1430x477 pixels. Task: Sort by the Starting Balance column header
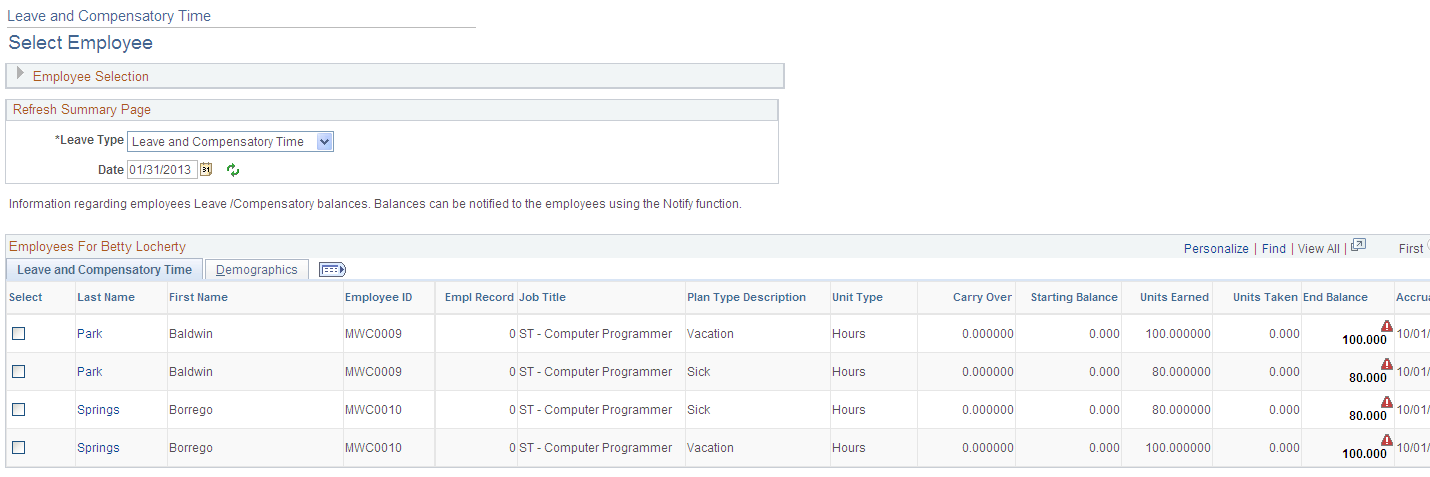click(x=1074, y=297)
